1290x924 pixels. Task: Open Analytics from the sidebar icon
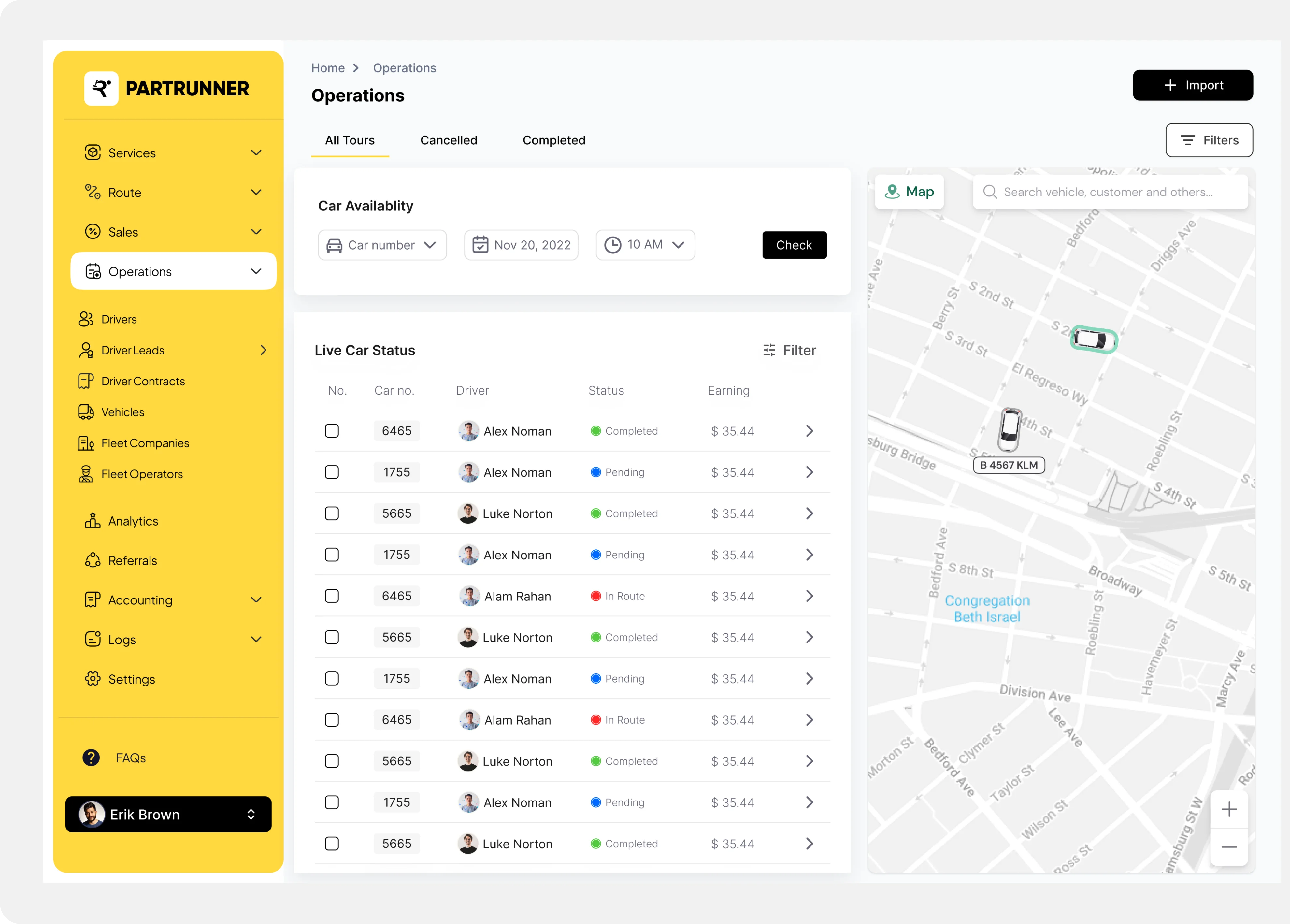[92, 521]
